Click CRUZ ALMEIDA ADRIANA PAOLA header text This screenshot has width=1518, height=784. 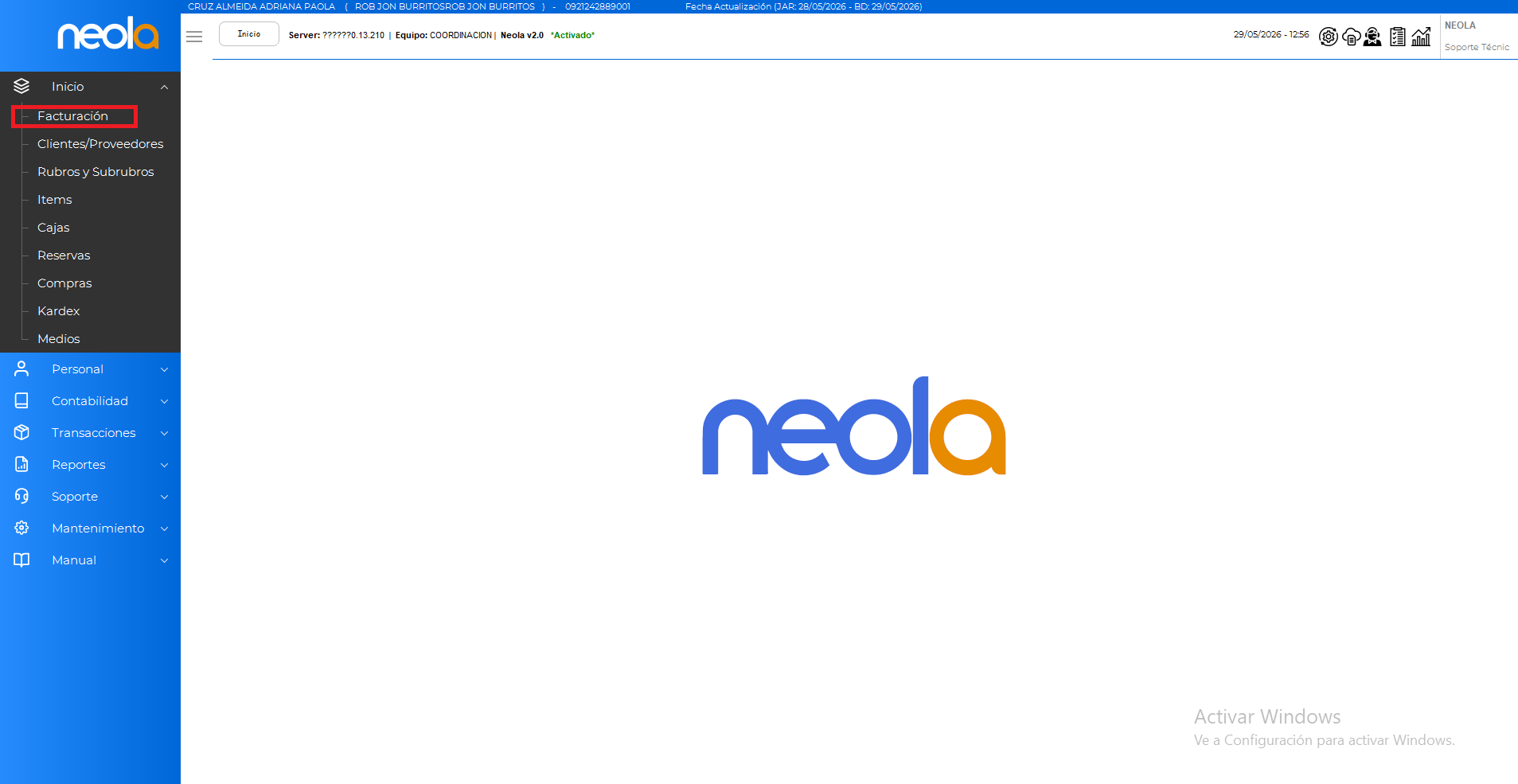click(x=261, y=6)
